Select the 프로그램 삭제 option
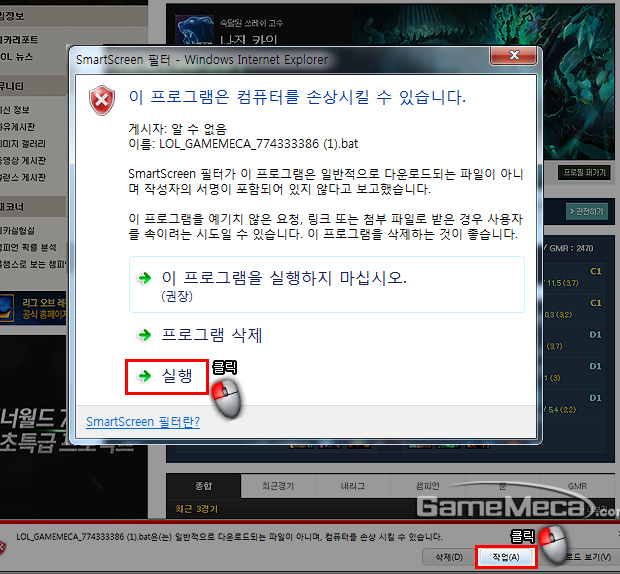The image size is (620, 574). [212, 335]
